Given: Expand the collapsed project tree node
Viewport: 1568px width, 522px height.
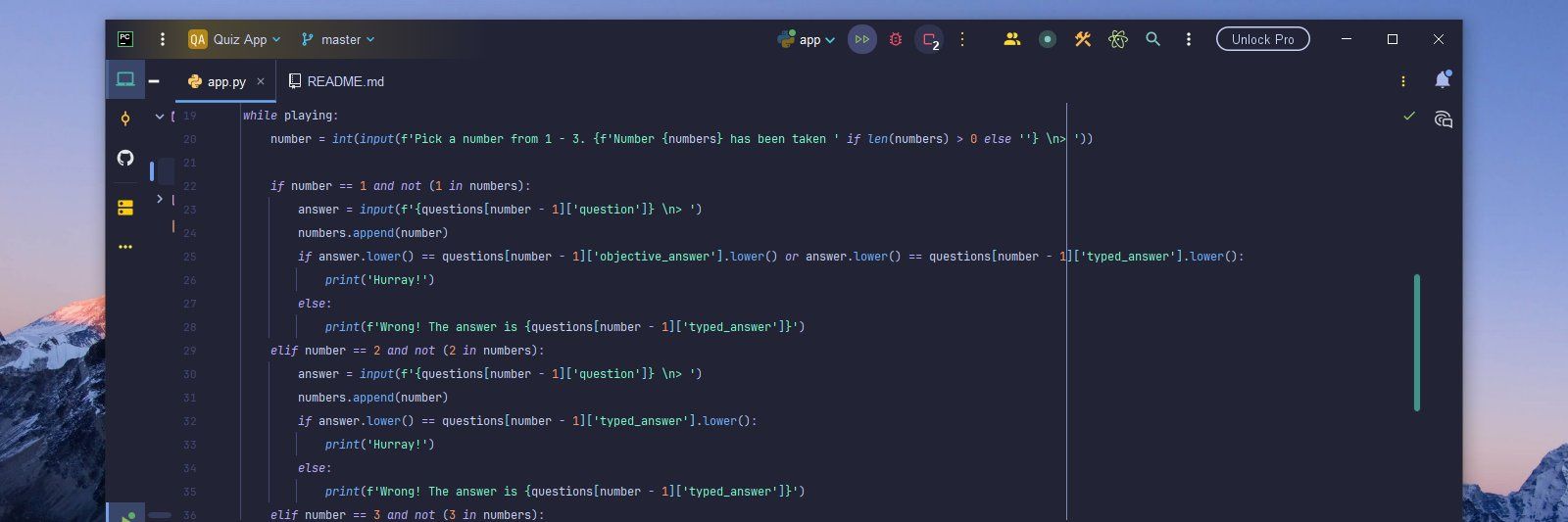Looking at the screenshot, I should [160, 199].
